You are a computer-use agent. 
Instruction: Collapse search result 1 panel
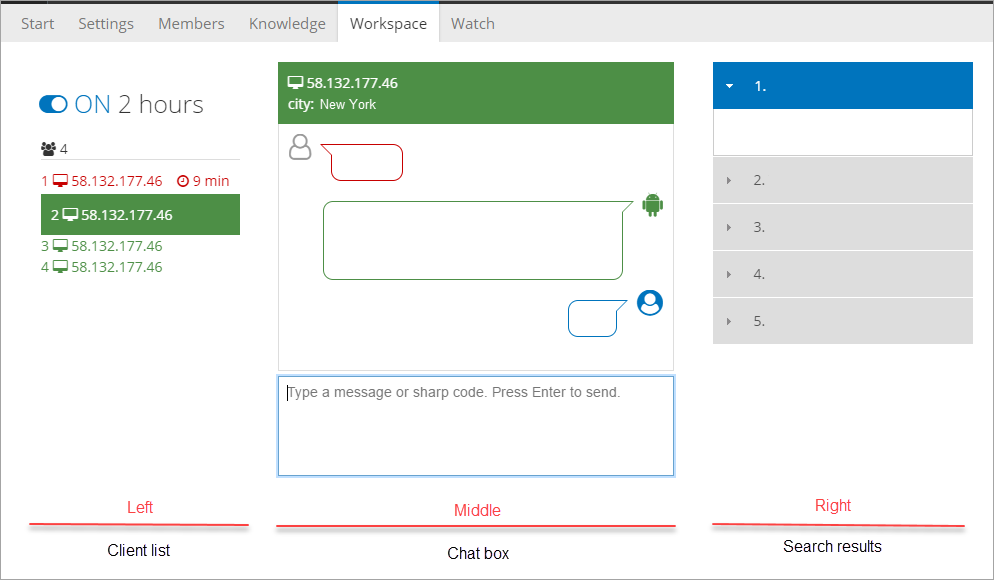tap(842, 86)
